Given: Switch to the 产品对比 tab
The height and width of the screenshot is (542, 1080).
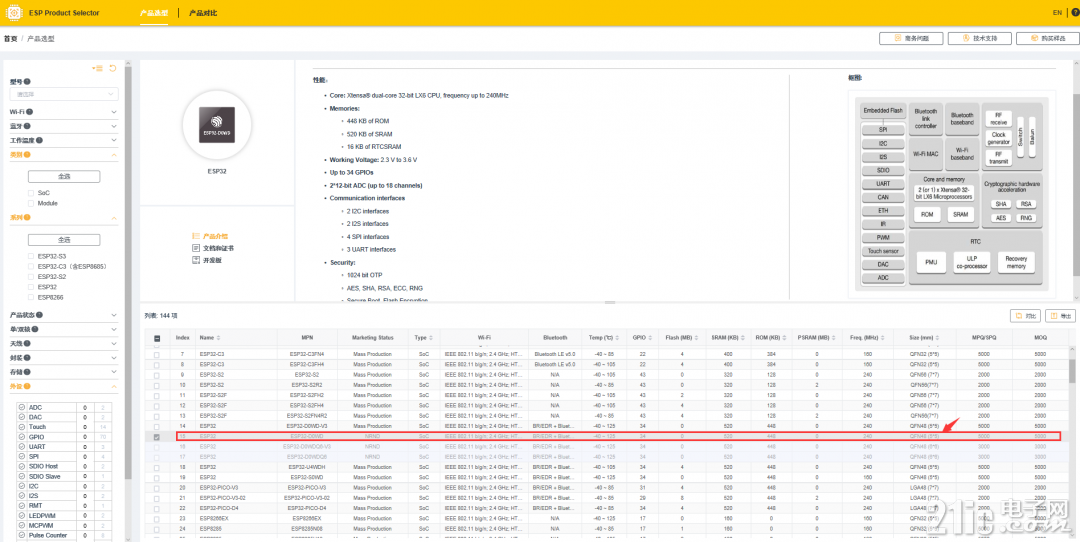Looking at the screenshot, I should click(x=202, y=13).
